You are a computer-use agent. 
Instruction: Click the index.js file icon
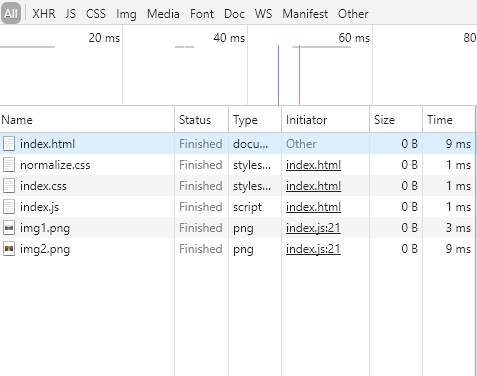9,207
